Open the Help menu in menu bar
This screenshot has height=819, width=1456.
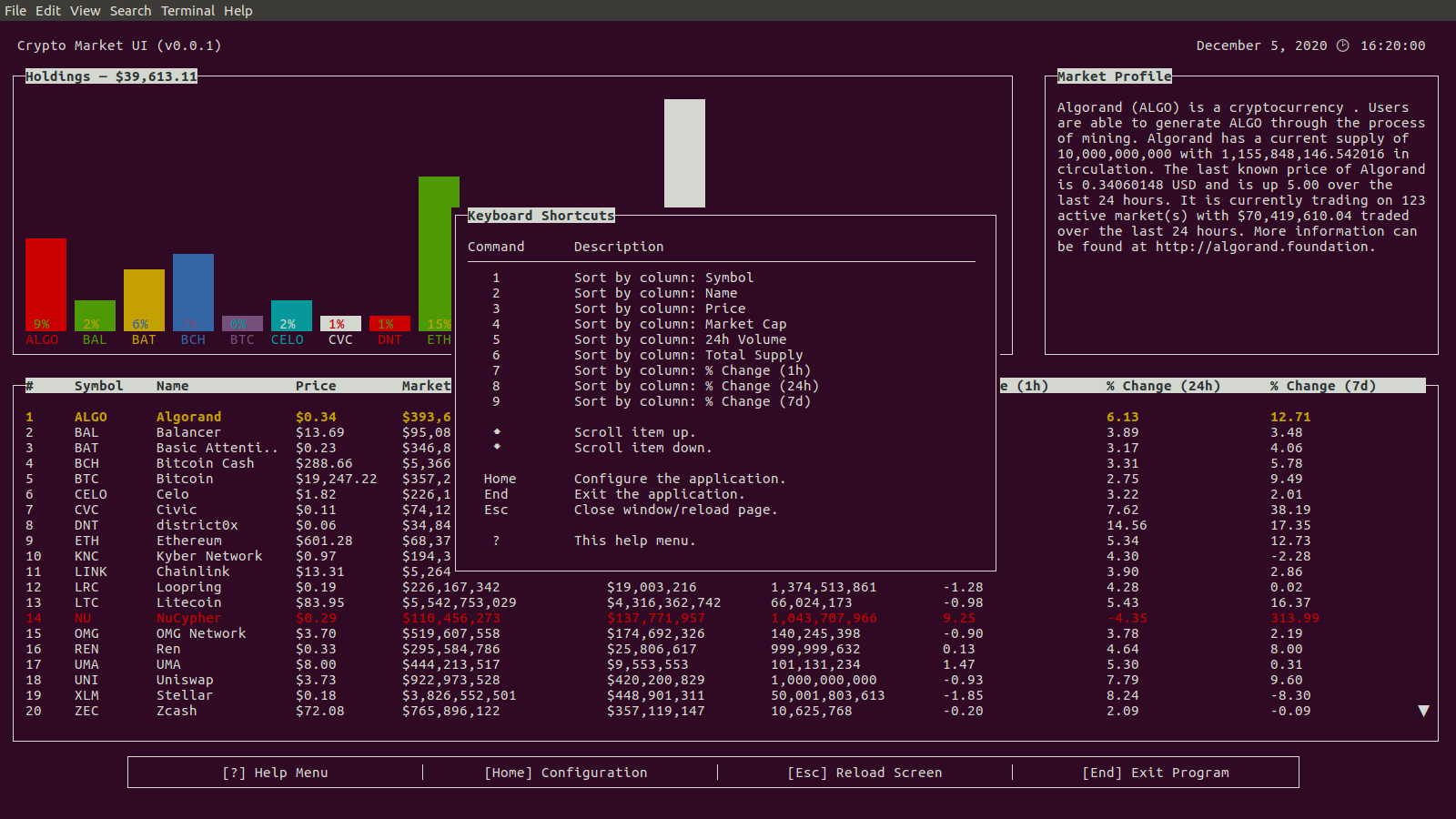[x=238, y=11]
